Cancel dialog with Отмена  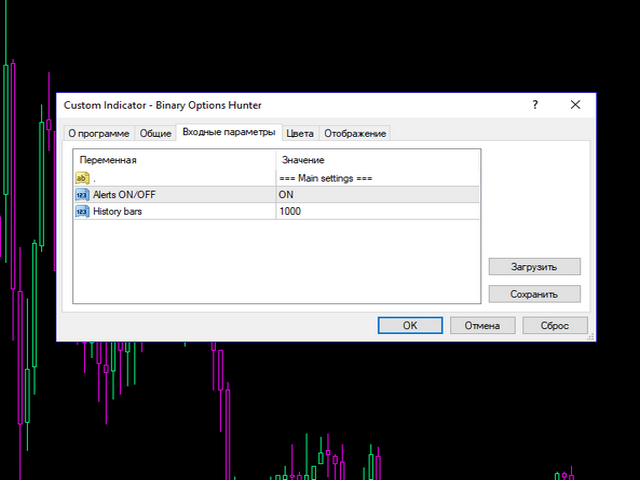[x=482, y=325]
